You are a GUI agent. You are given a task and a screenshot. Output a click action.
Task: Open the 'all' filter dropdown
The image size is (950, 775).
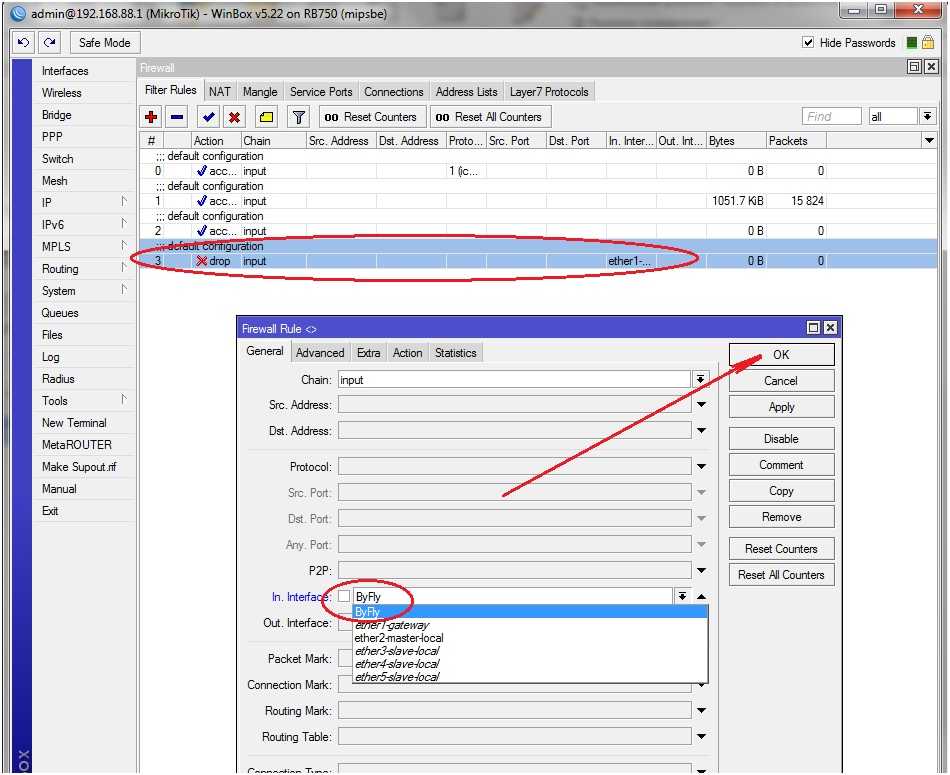tap(927, 116)
